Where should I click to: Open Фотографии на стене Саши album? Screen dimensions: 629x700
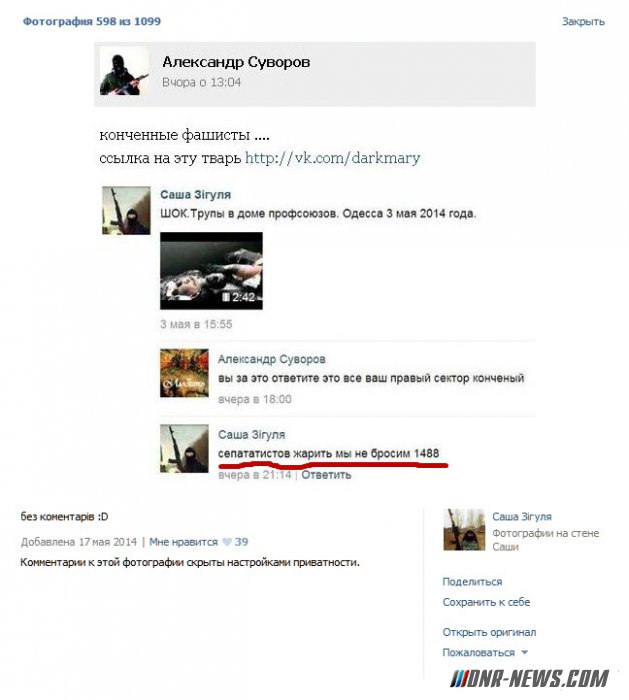(546, 540)
